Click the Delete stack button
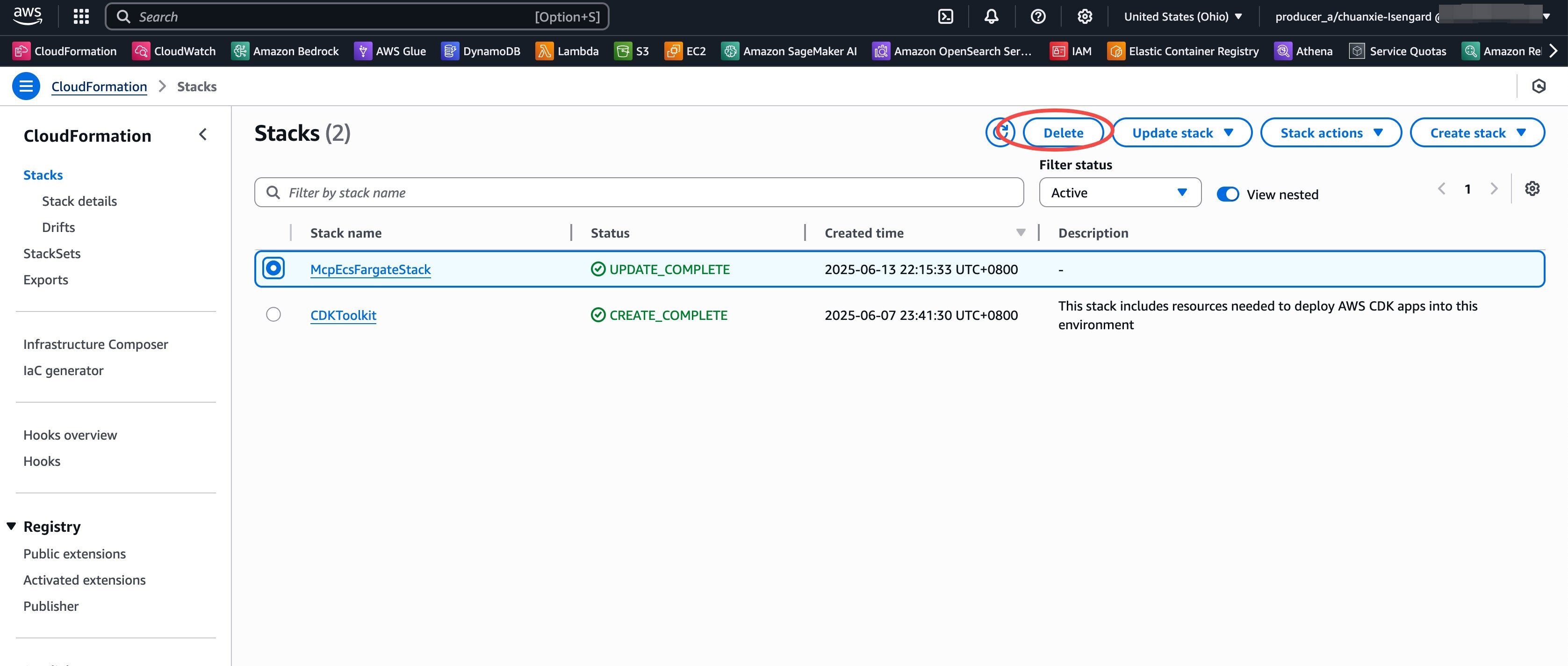The height and width of the screenshot is (666, 1568). tap(1063, 133)
